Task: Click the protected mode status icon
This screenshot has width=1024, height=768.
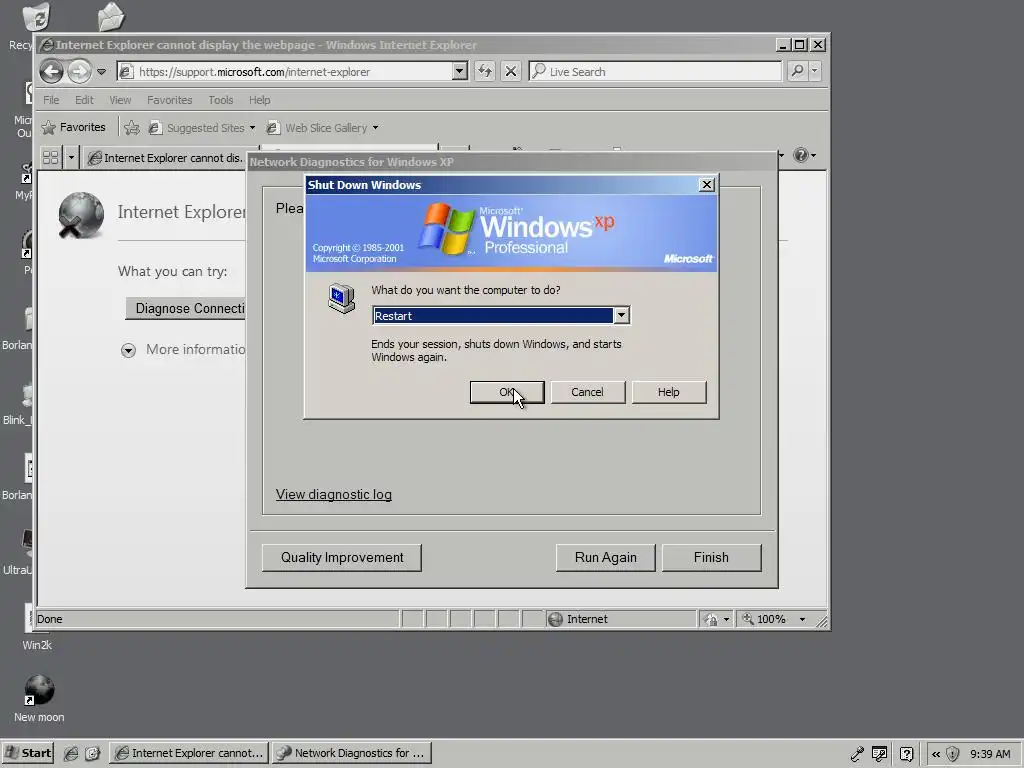Action: pyautogui.click(x=711, y=619)
